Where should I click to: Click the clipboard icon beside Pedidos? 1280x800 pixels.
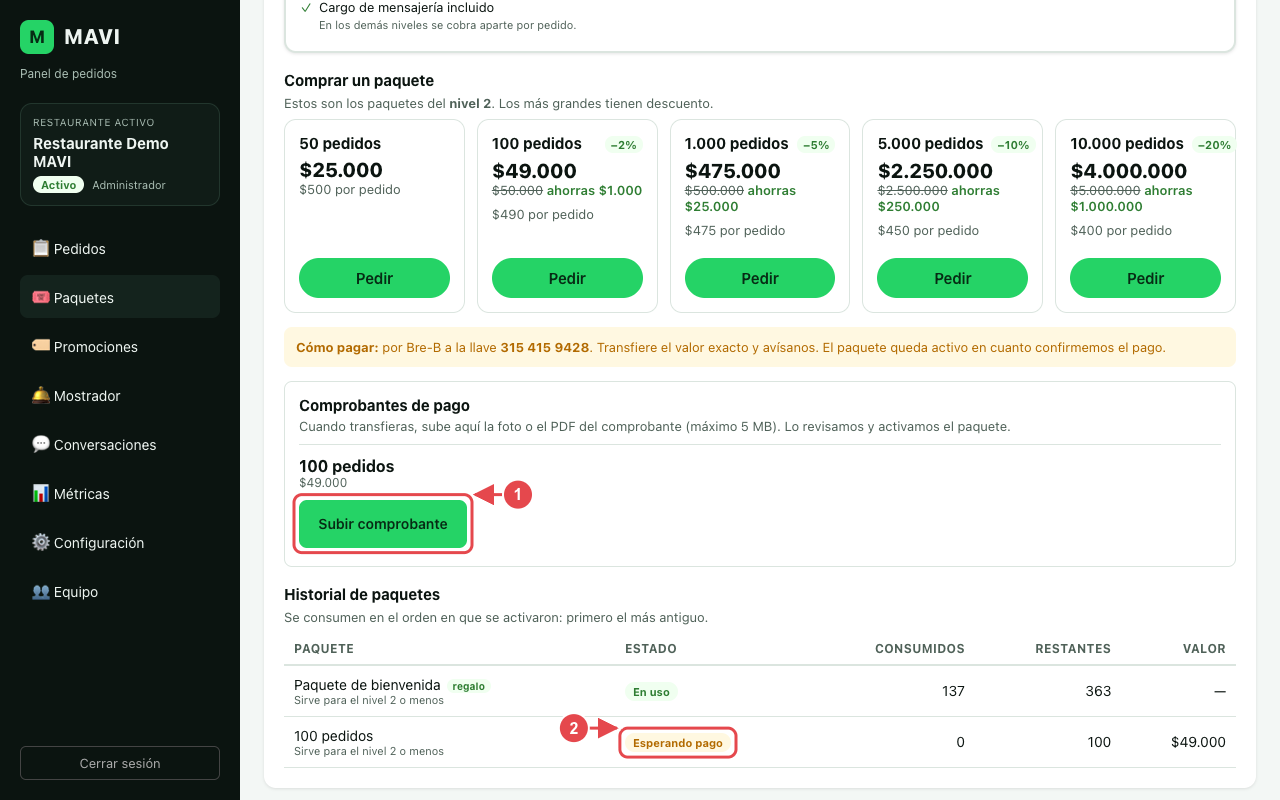pos(41,248)
